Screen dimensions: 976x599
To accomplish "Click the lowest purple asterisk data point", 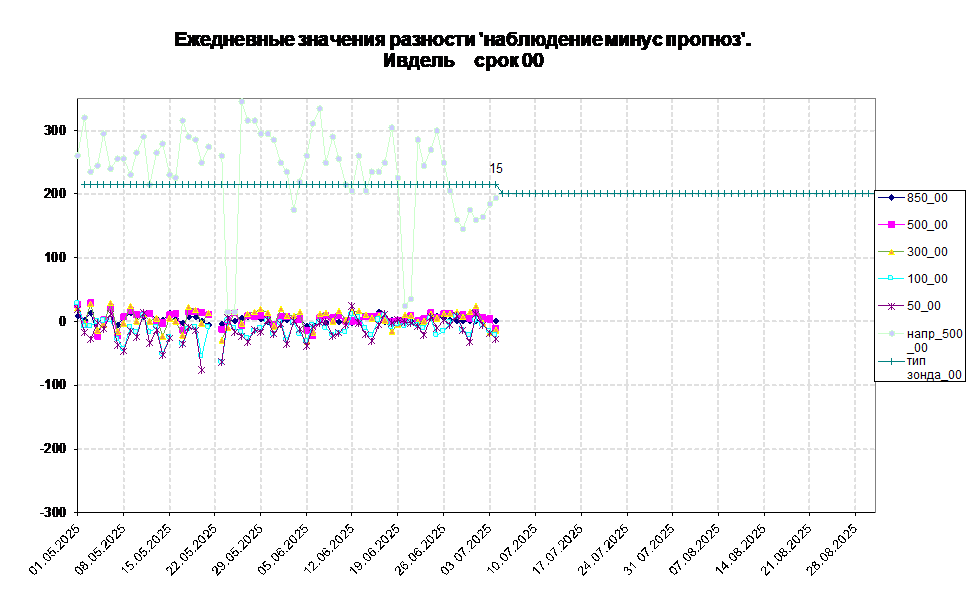I will [x=201, y=370].
